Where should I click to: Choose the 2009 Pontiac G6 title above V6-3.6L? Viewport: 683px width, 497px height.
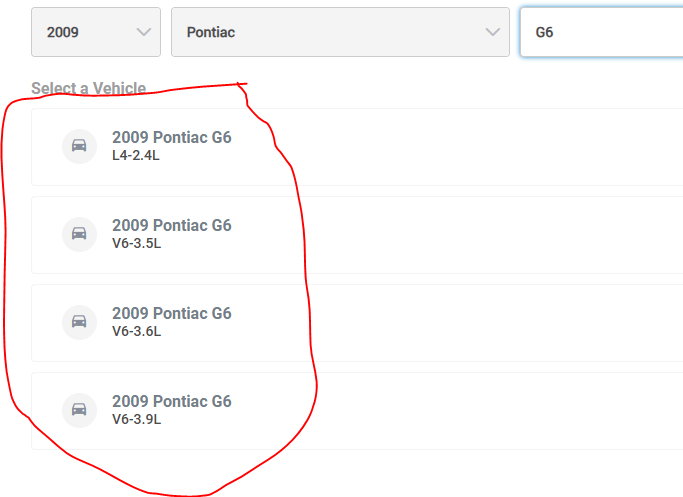click(171, 314)
